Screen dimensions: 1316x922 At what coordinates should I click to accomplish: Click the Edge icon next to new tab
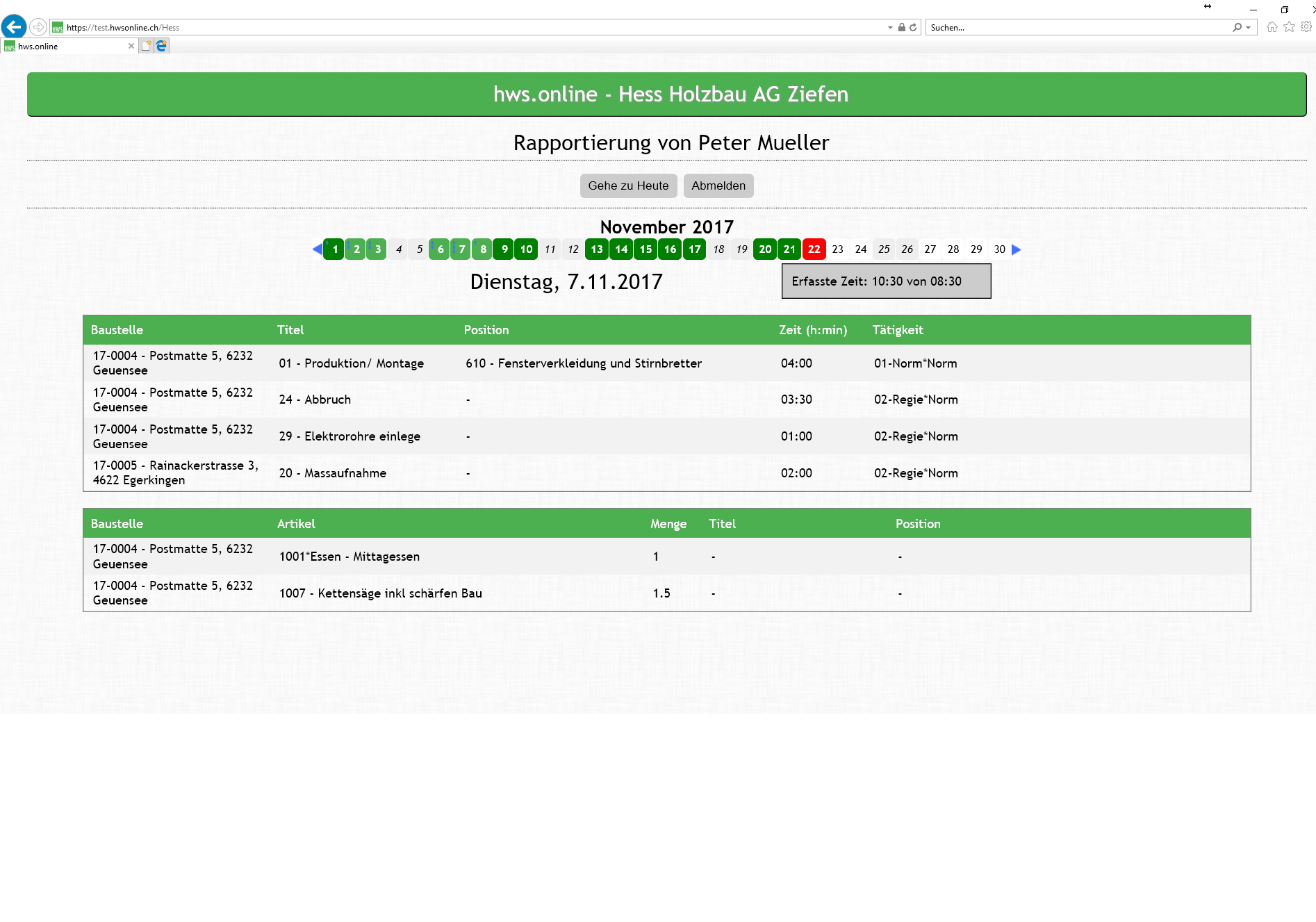161,46
